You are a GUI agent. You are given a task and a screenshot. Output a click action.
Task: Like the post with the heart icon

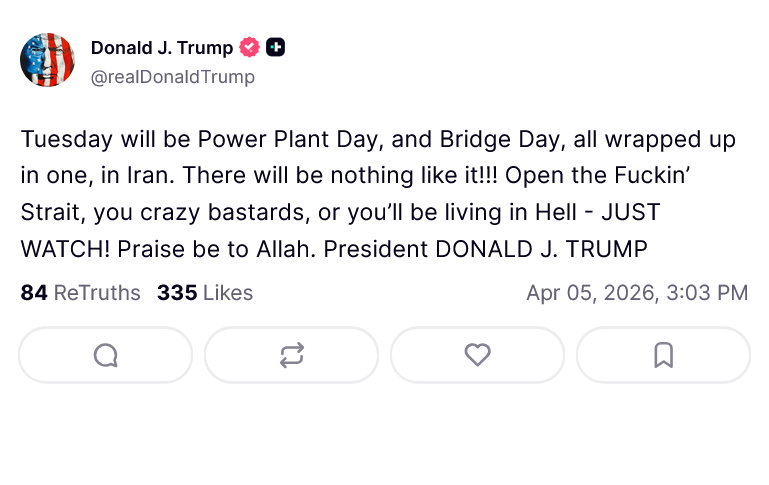coord(477,355)
